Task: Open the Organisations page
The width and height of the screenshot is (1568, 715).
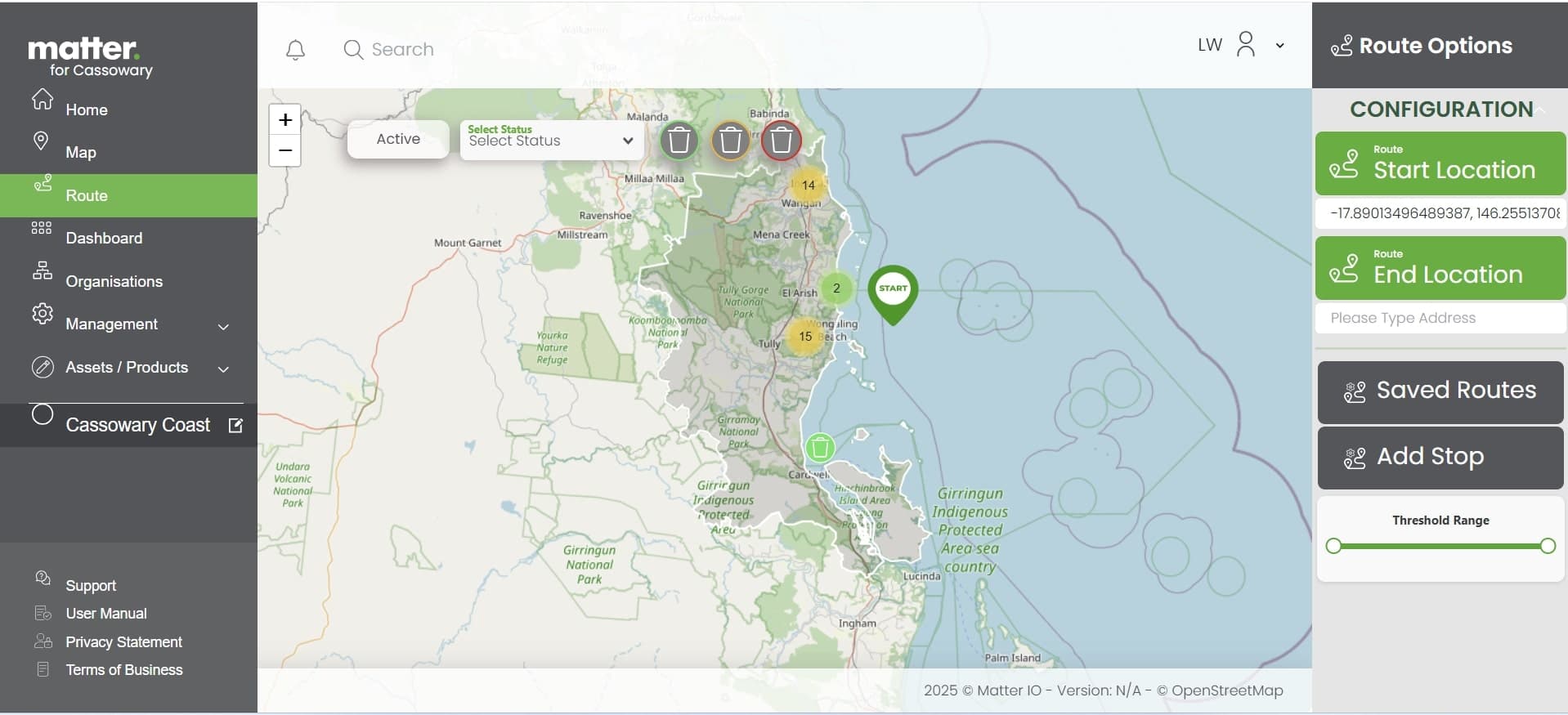Action: pos(114,281)
